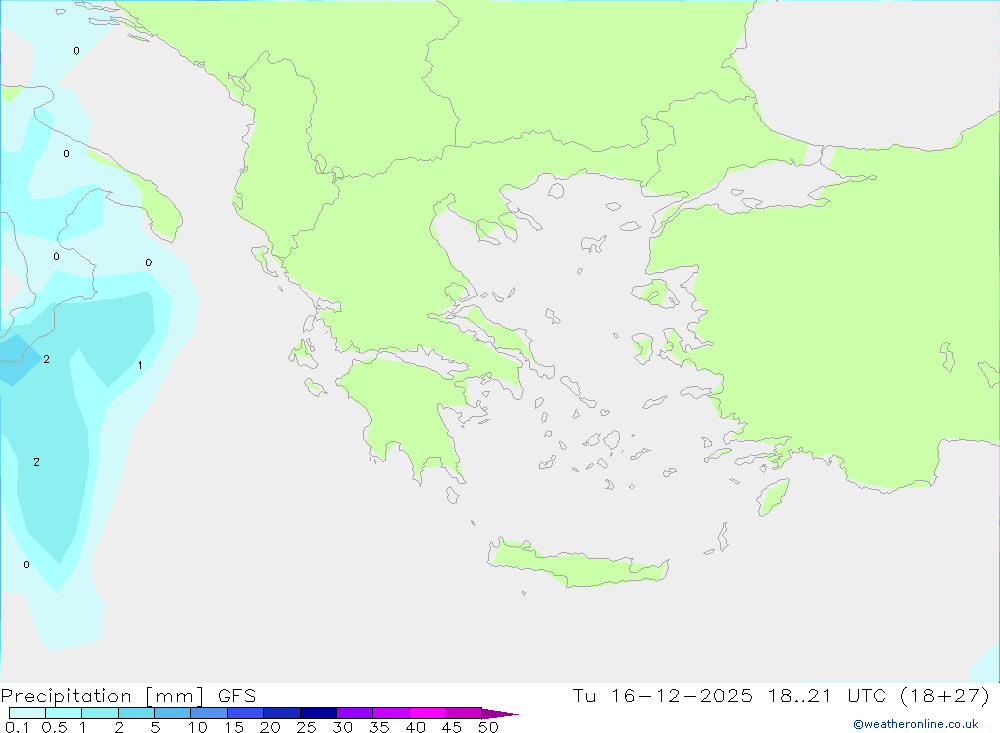
Task: Click the 35–40 mm purple legend swatch
Action: [390, 713]
